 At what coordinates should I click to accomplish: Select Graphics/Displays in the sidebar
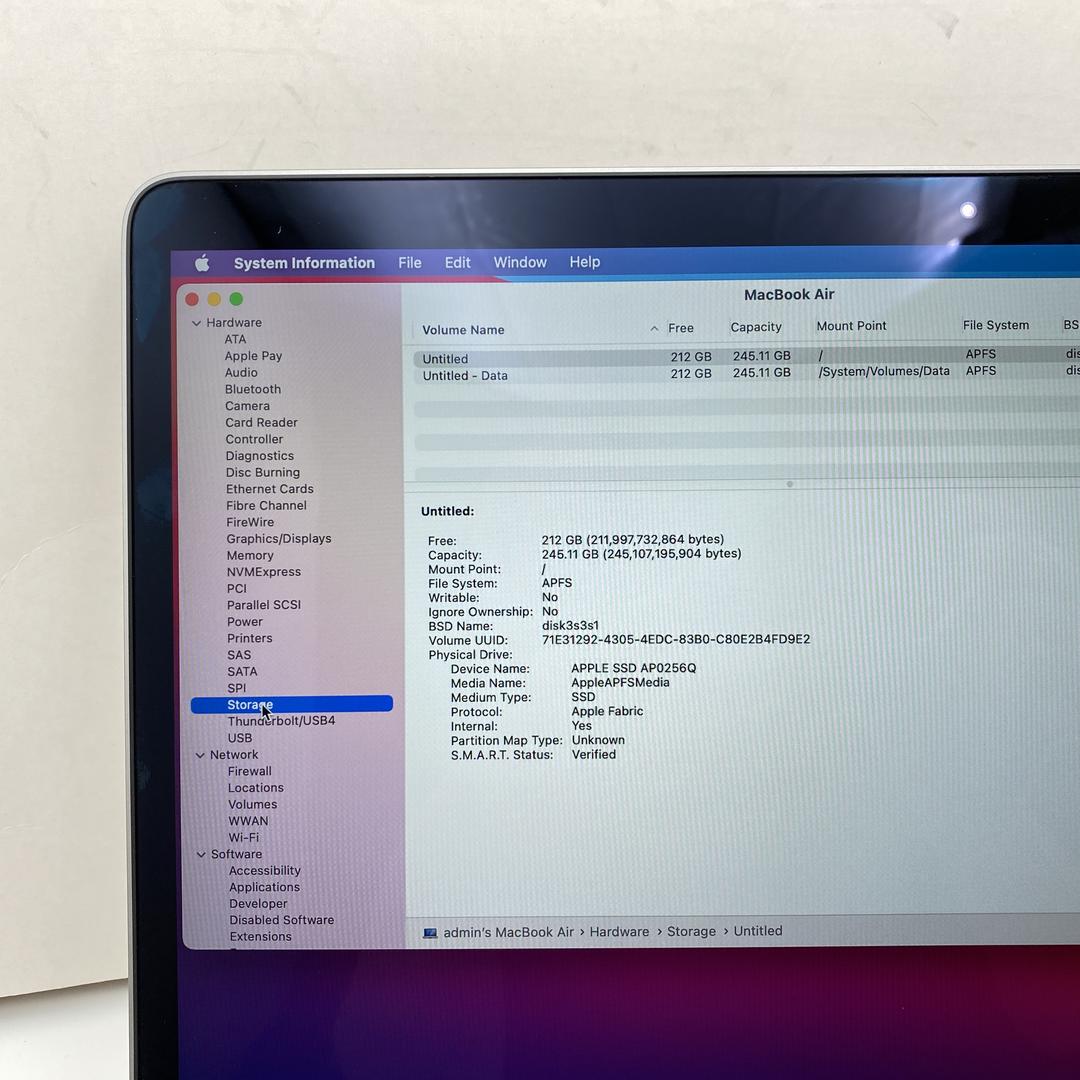click(279, 539)
